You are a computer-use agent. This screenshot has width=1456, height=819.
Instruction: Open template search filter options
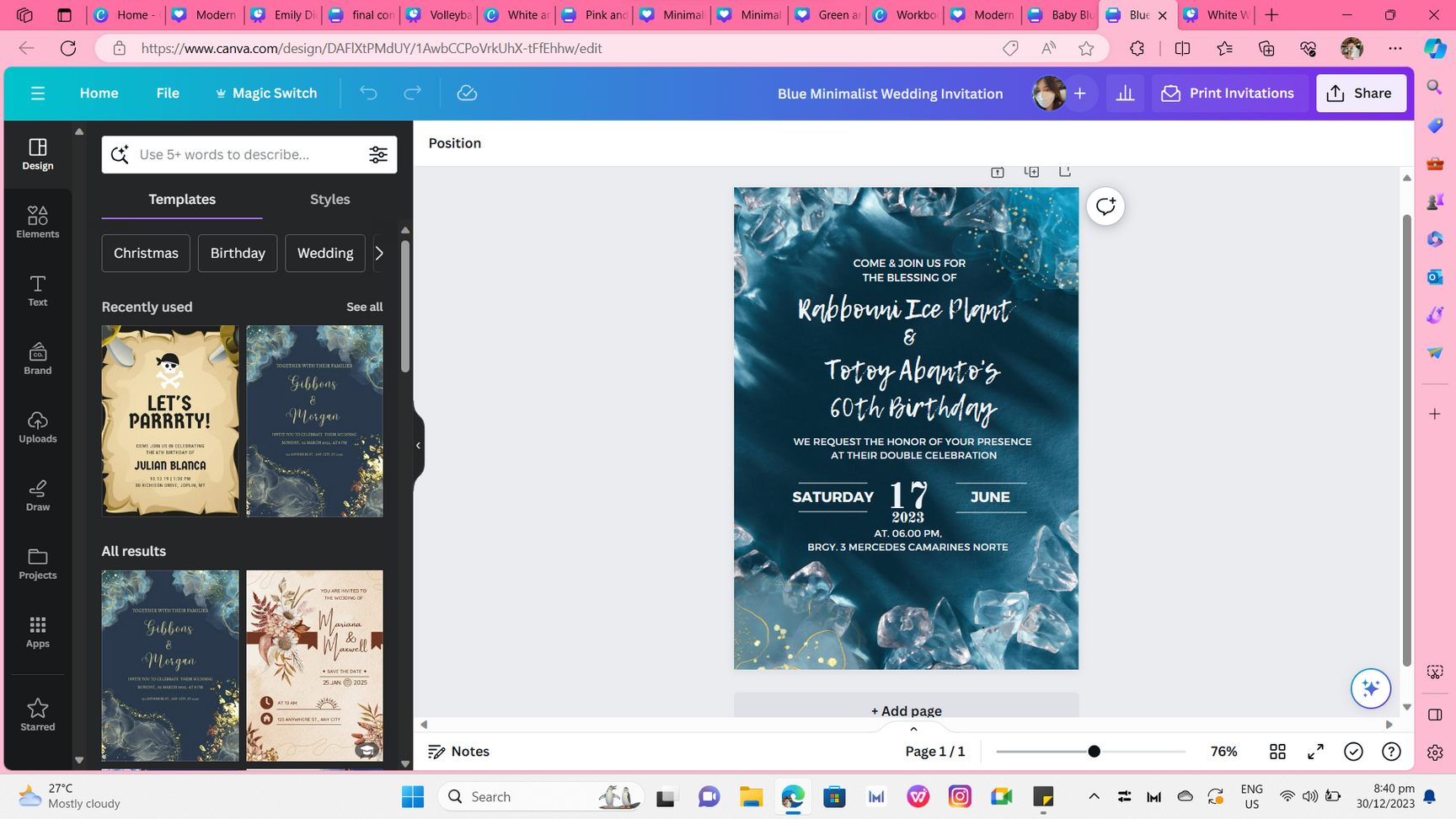coord(378,154)
